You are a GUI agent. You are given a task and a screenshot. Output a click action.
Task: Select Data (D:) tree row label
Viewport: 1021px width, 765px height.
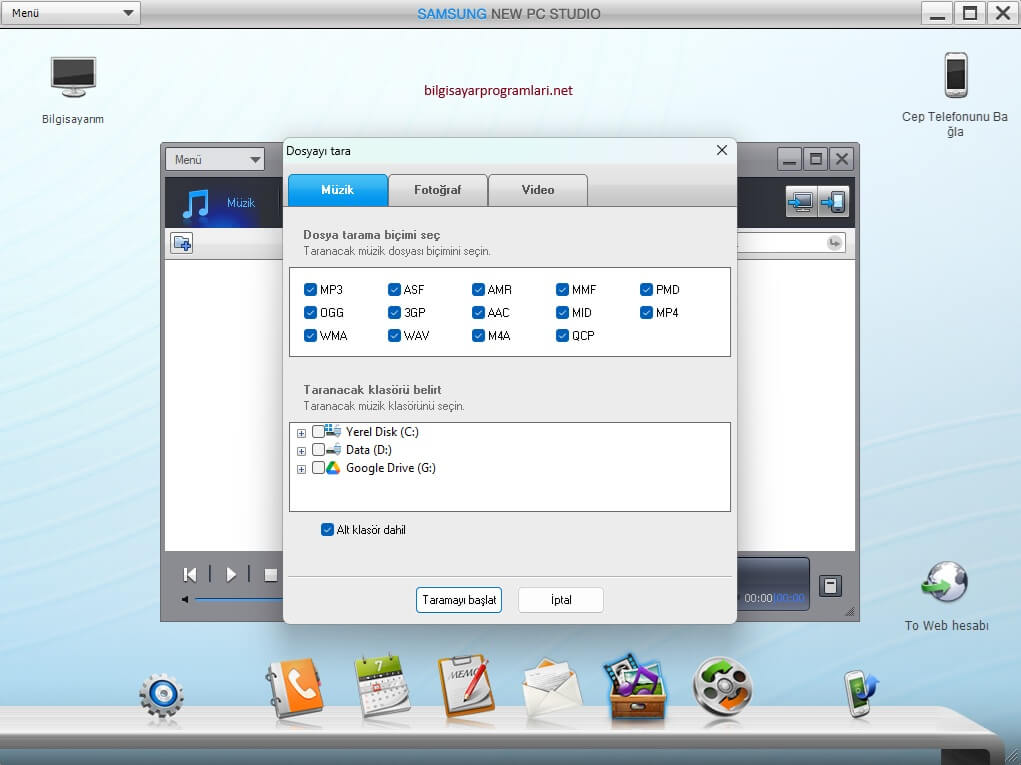coord(369,450)
